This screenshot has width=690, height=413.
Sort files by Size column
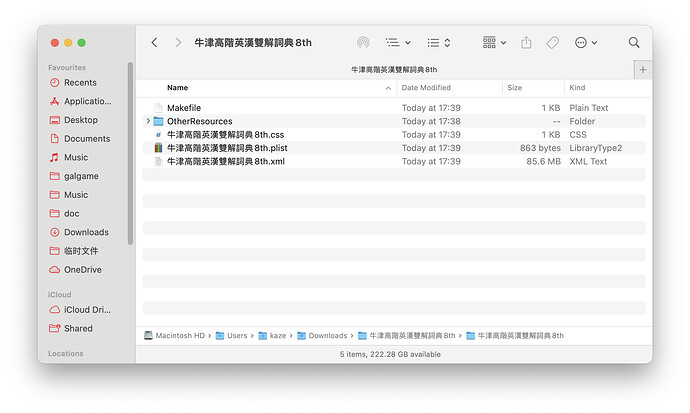pyautogui.click(x=515, y=88)
